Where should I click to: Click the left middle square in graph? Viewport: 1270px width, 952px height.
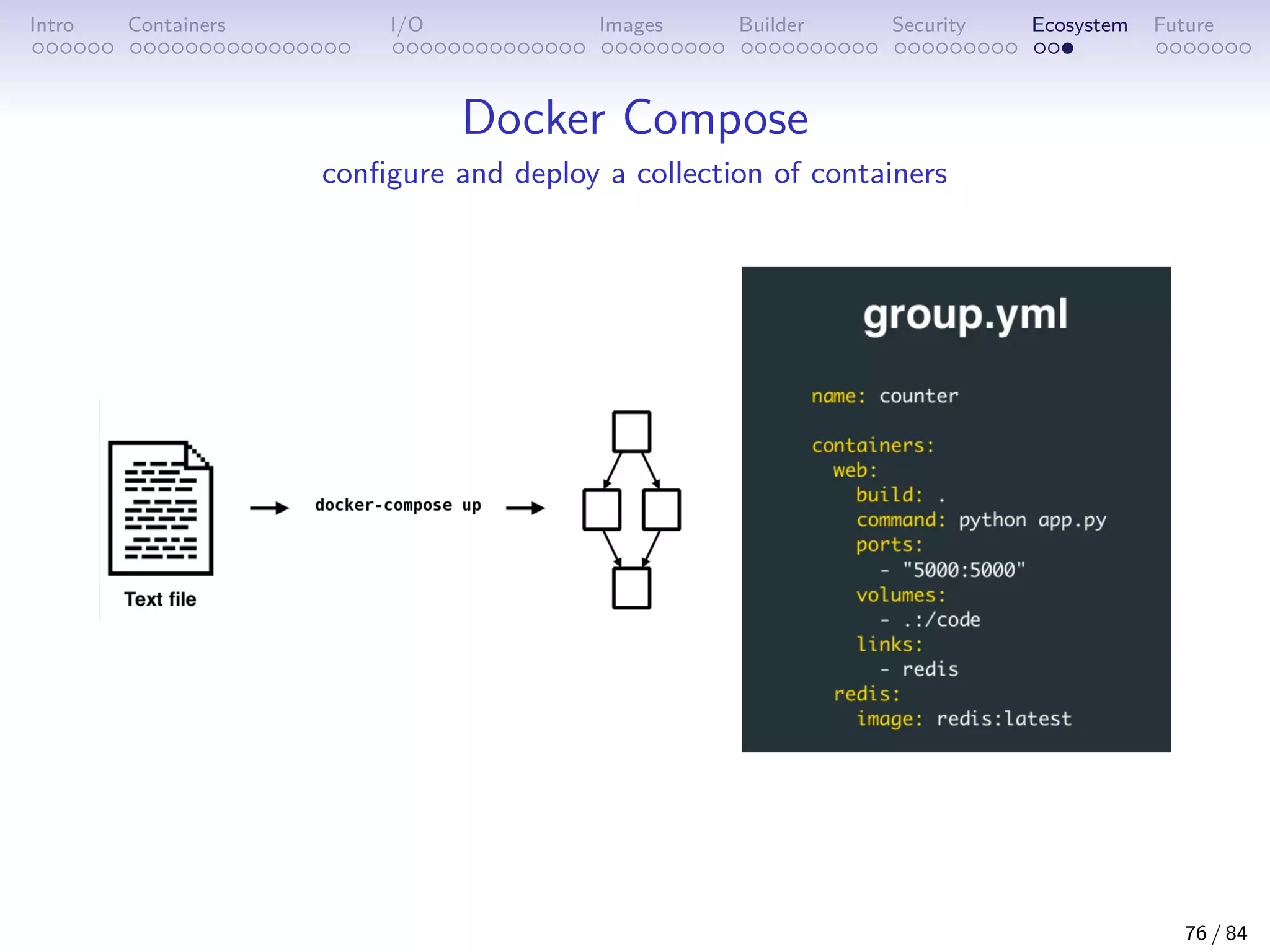pos(602,509)
